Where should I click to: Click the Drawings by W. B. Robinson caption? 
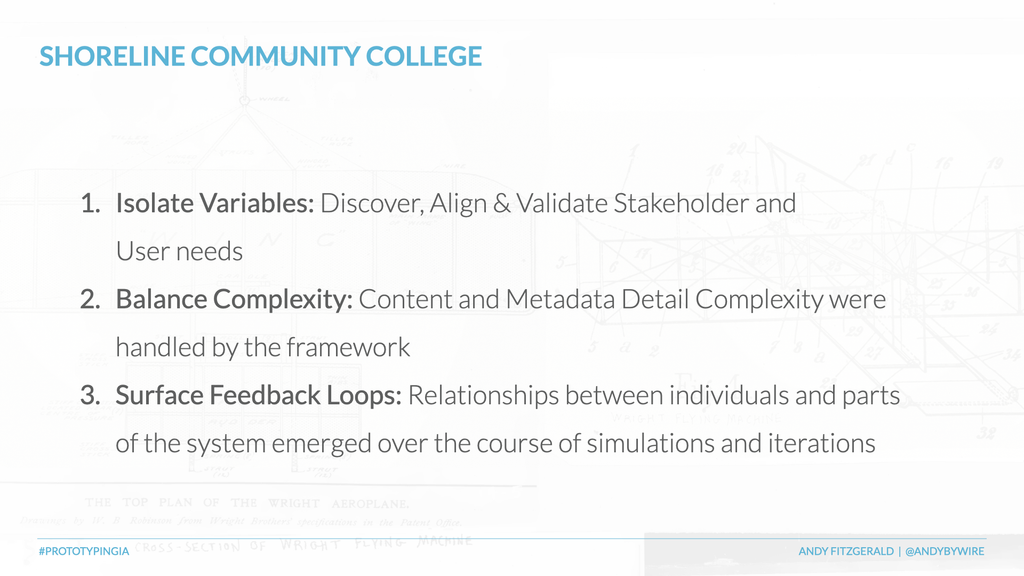240,522
